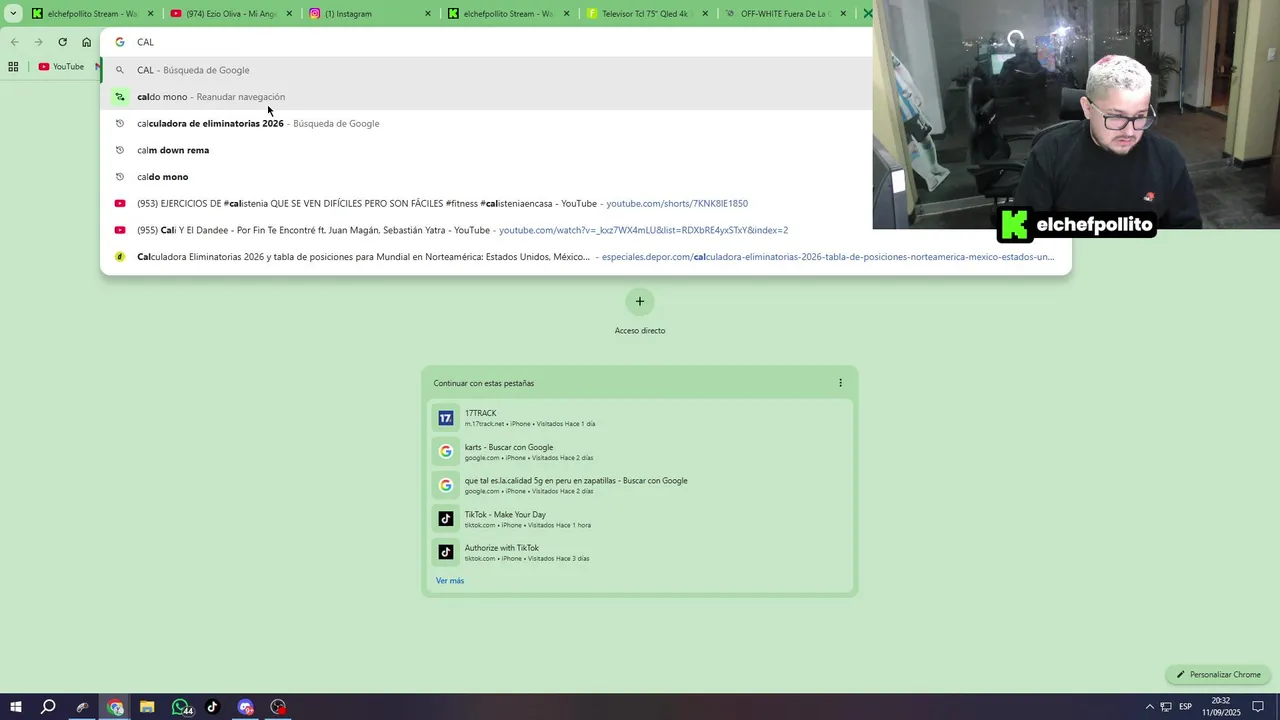The width and height of the screenshot is (1280, 720).
Task: Switch to the Ezio Oliva YouTube tab
Action: [230, 14]
